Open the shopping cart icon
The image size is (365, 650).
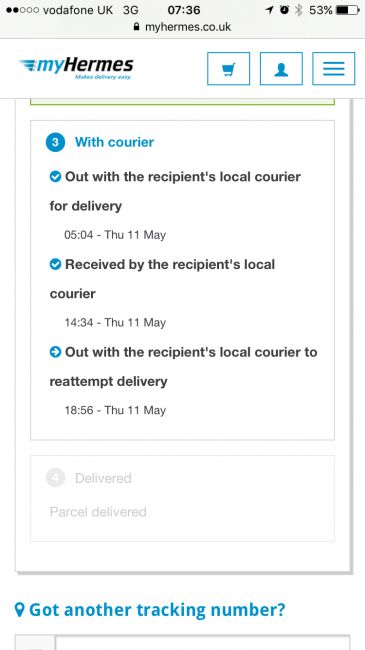coord(229,68)
